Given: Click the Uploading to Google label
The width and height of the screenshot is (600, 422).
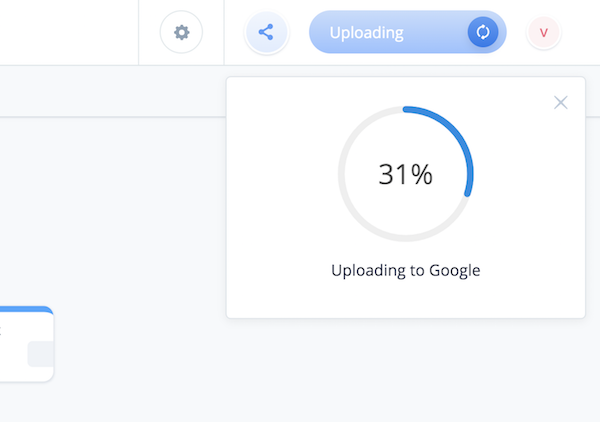Looking at the screenshot, I should click(406, 270).
